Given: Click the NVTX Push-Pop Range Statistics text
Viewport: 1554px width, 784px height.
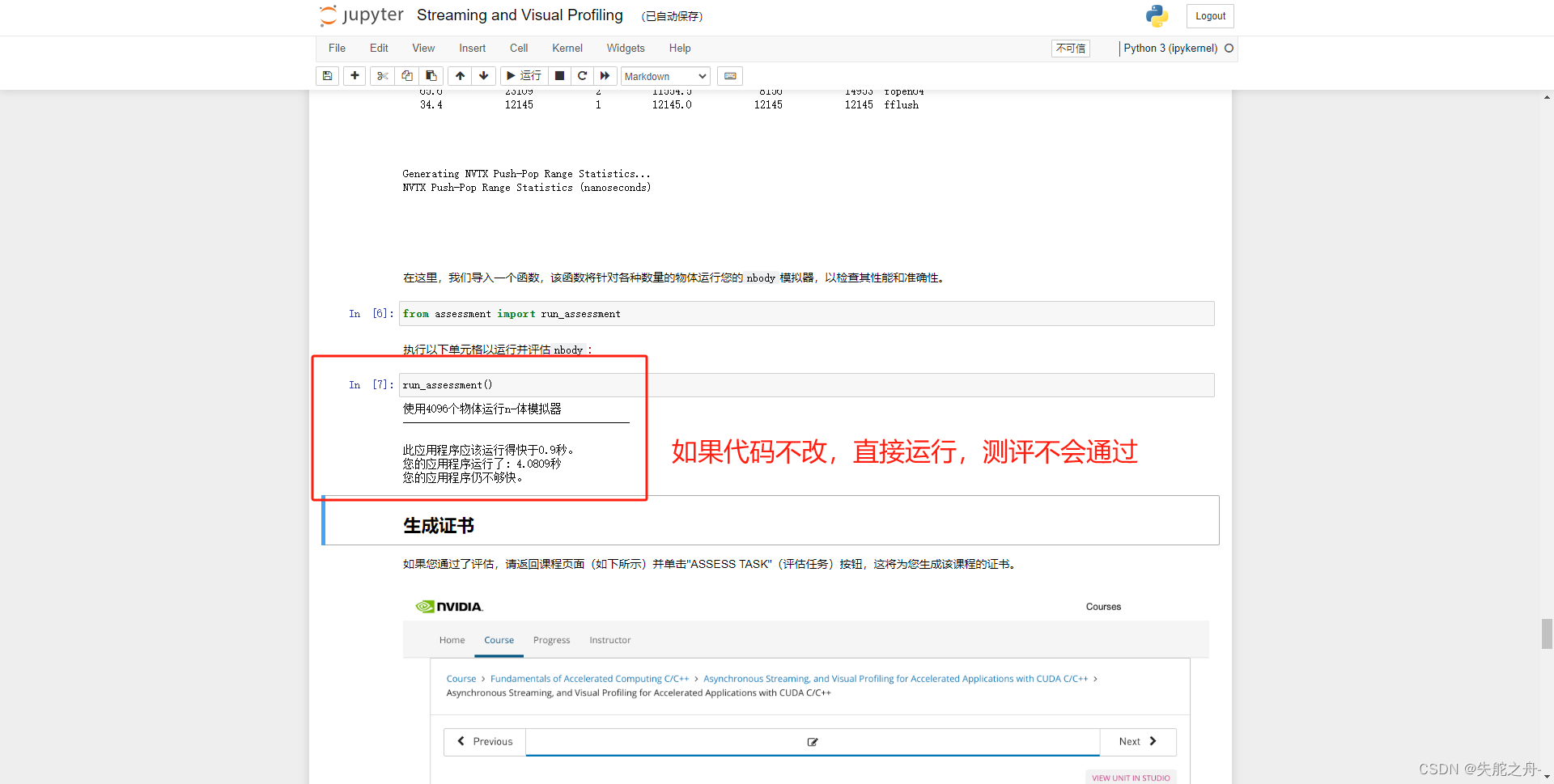Looking at the screenshot, I should 527,188.
